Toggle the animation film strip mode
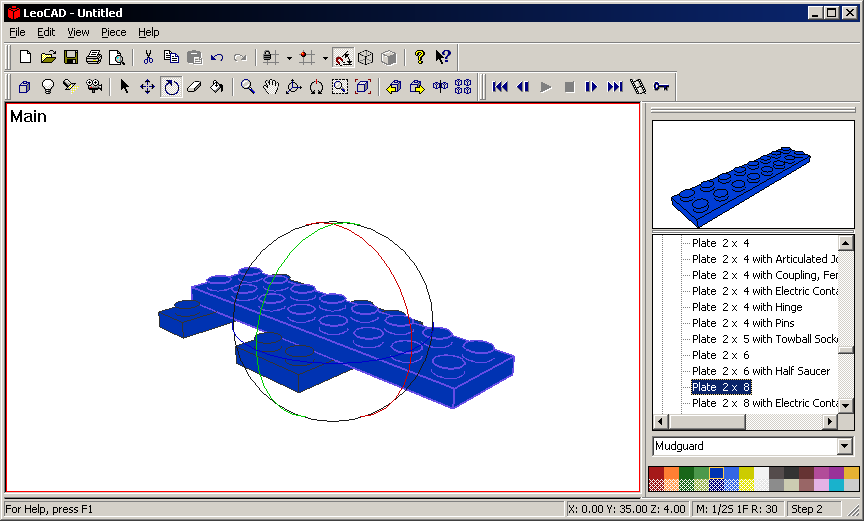 [x=638, y=87]
